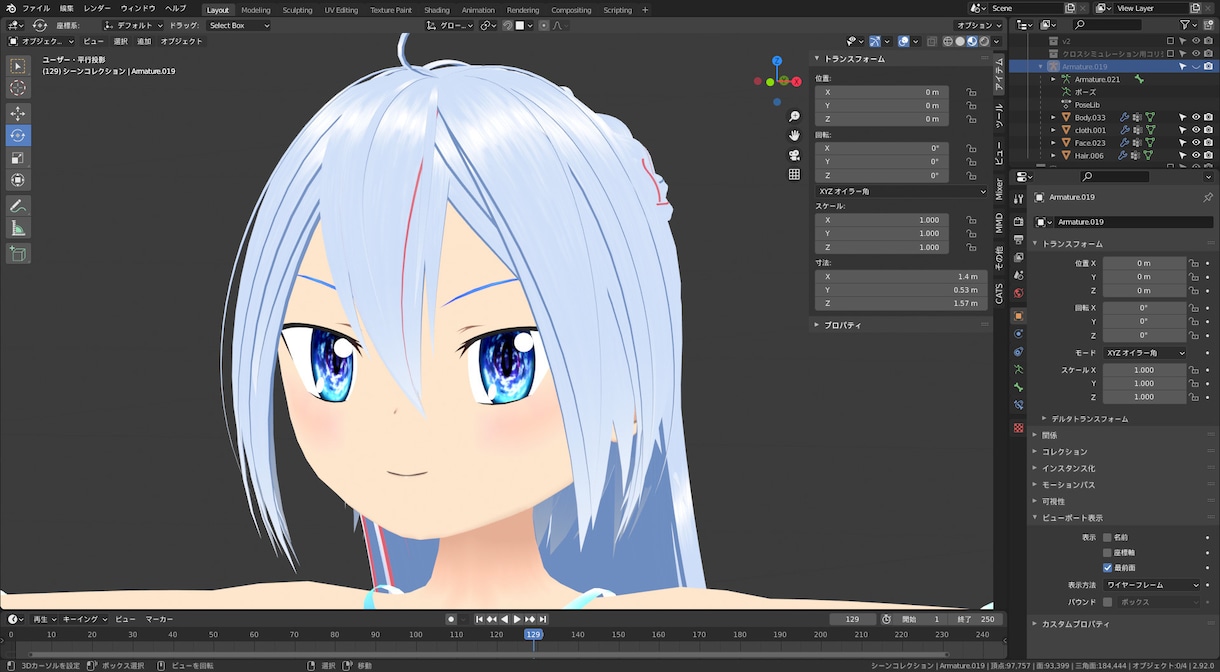Switch viewport to wireframe shading

[x=948, y=41]
